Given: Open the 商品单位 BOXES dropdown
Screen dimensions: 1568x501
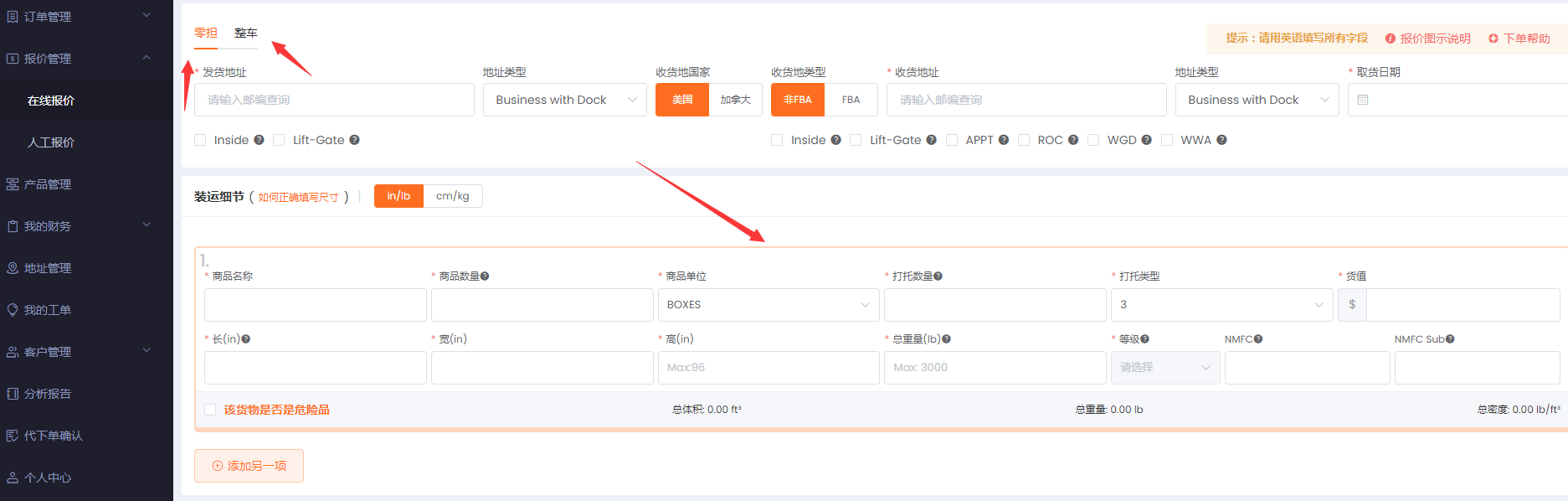Looking at the screenshot, I should click(x=768, y=305).
